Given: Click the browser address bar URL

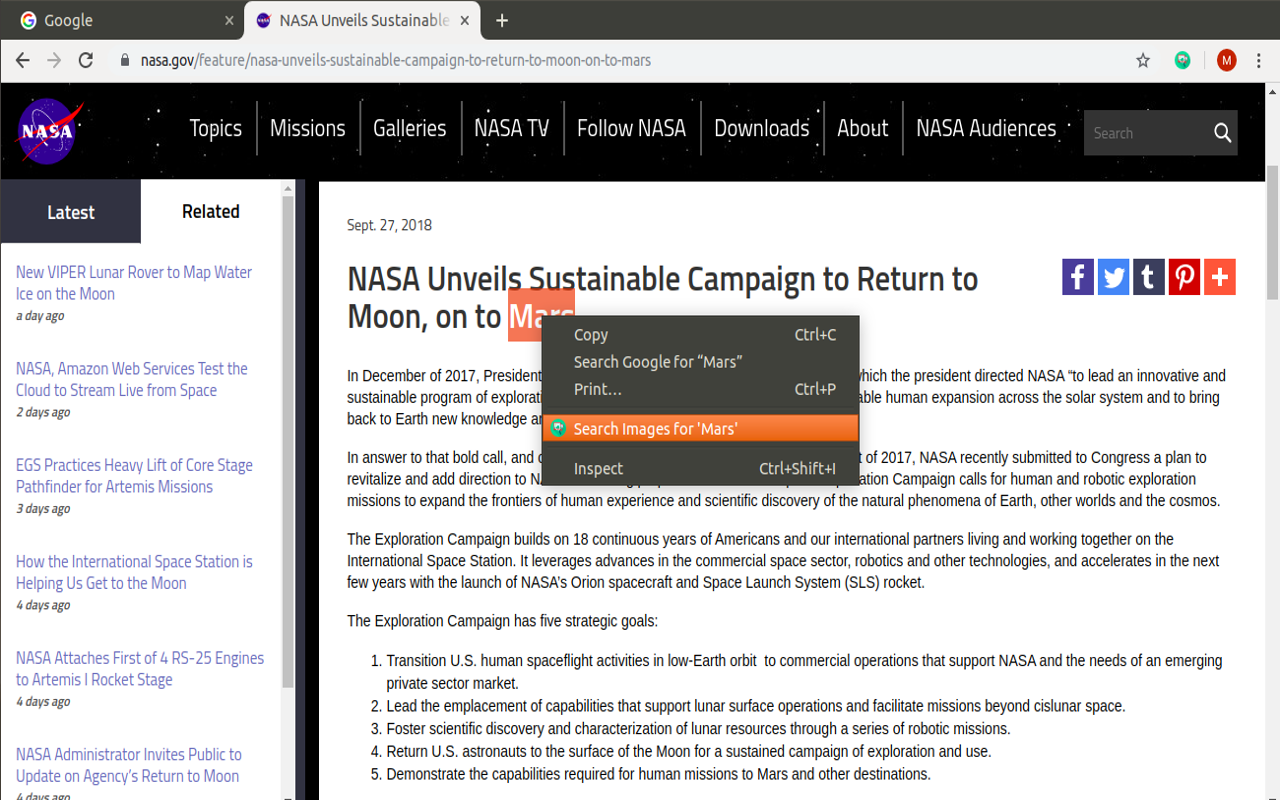Looking at the screenshot, I should point(396,60).
